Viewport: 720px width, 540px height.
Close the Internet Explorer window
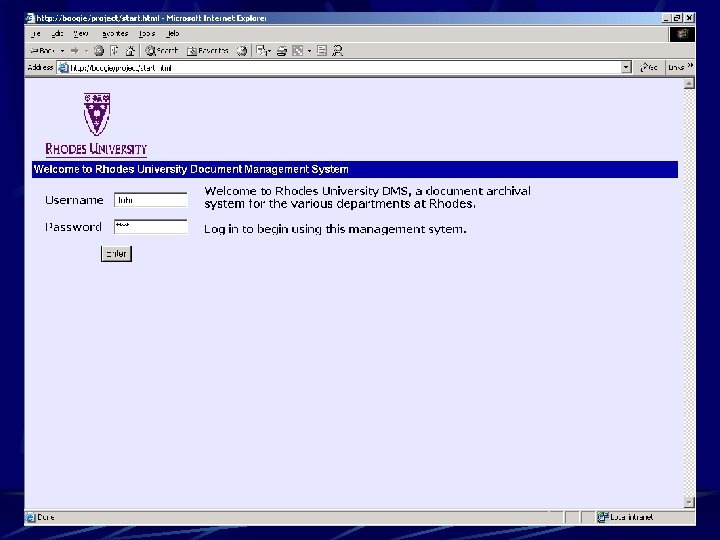pyautogui.click(x=689, y=18)
